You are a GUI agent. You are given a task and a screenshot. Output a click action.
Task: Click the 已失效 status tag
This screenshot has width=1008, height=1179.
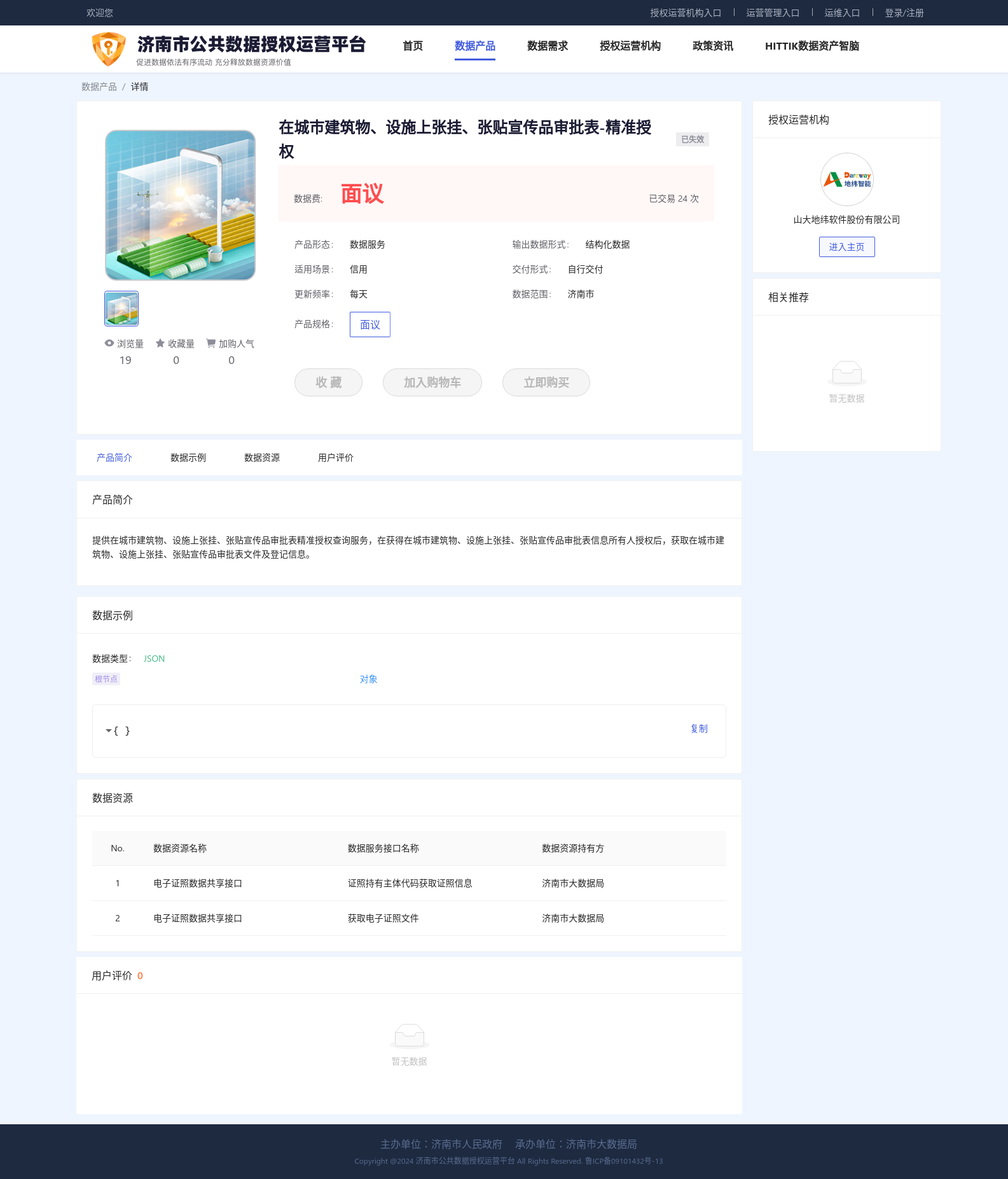tap(693, 139)
